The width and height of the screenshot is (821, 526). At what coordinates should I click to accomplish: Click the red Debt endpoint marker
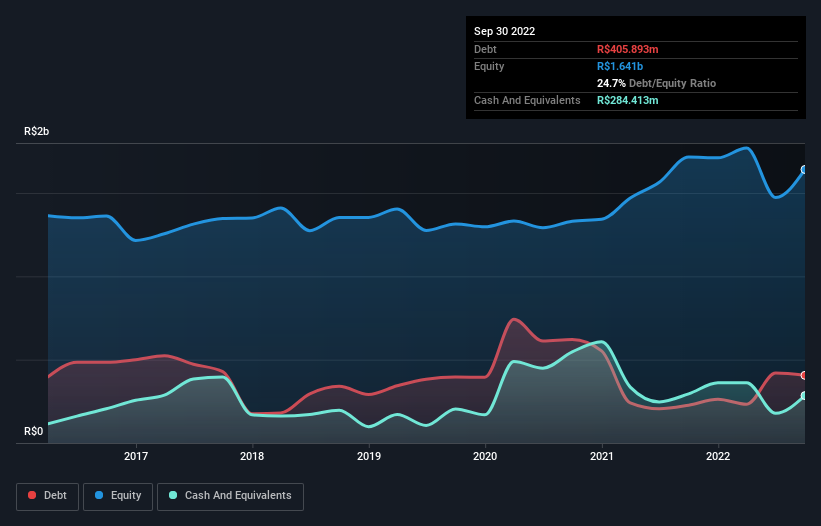pyautogui.click(x=804, y=375)
